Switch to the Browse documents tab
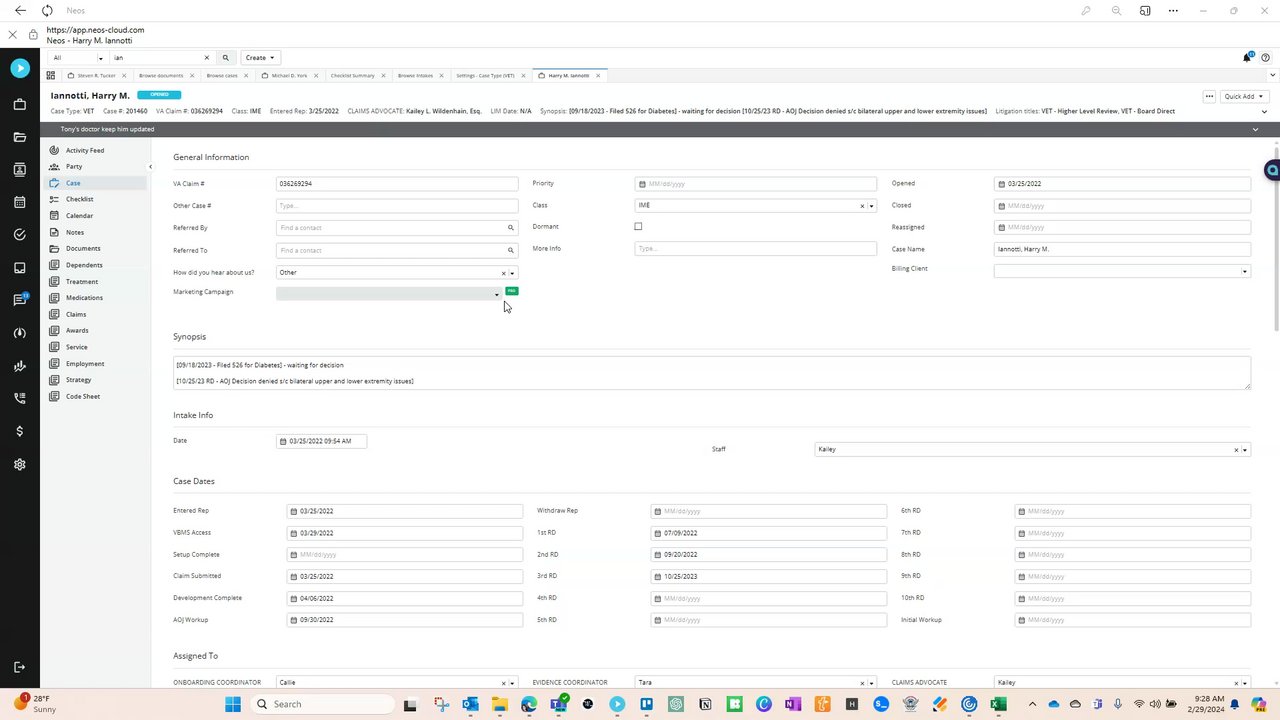Image resolution: width=1280 pixels, height=720 pixels. (161, 76)
